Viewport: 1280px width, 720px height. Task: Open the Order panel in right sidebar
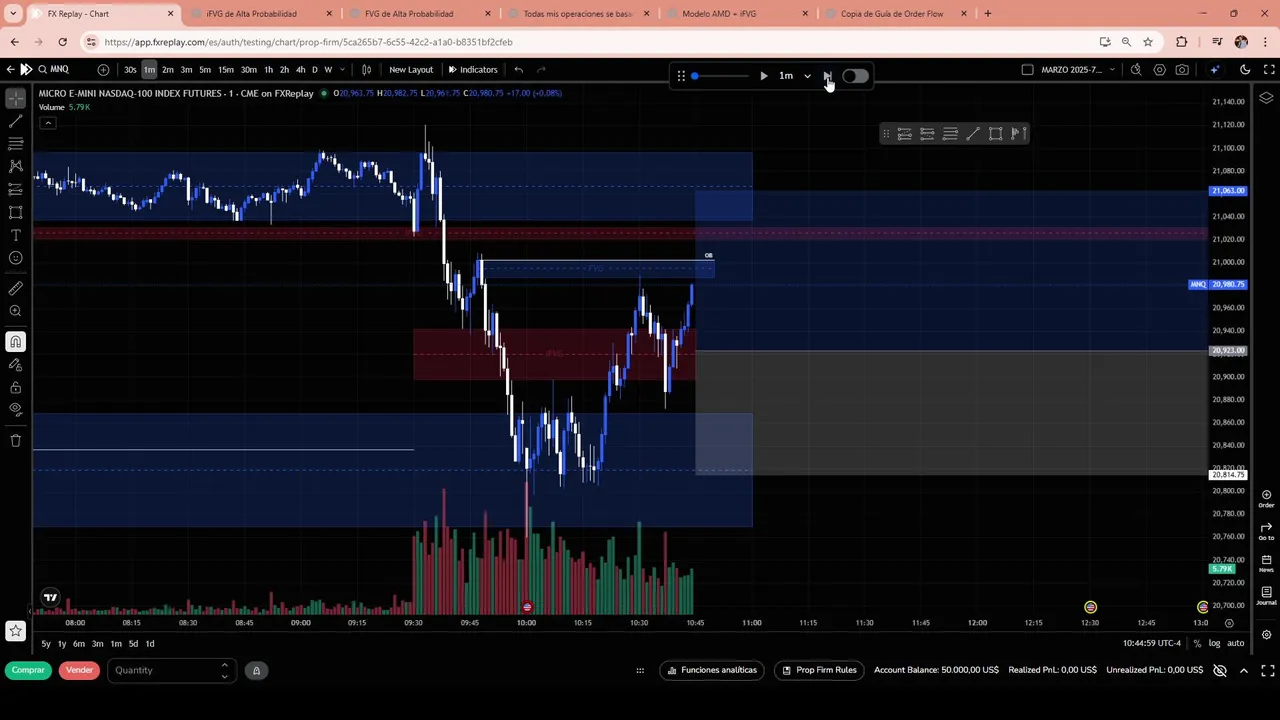pos(1266,498)
